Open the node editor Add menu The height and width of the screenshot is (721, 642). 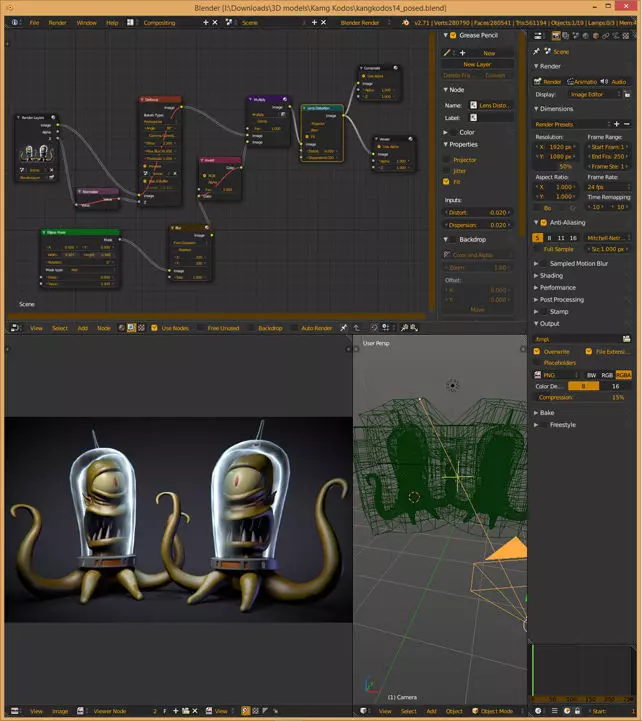83,328
